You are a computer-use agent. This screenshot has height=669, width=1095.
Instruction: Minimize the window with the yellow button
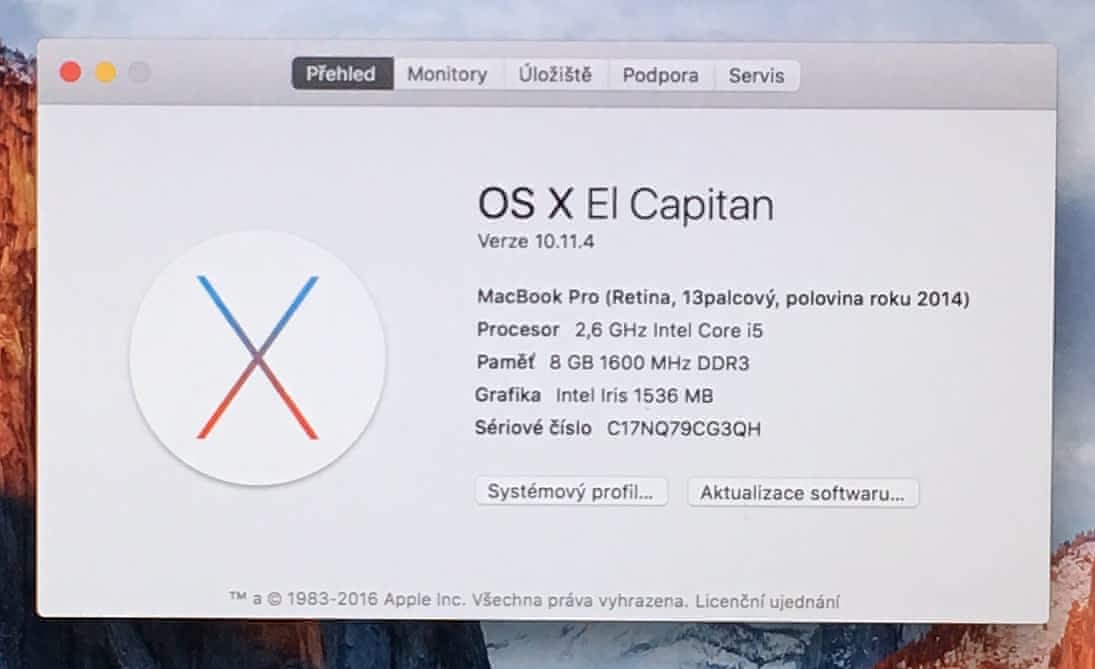tap(105, 72)
